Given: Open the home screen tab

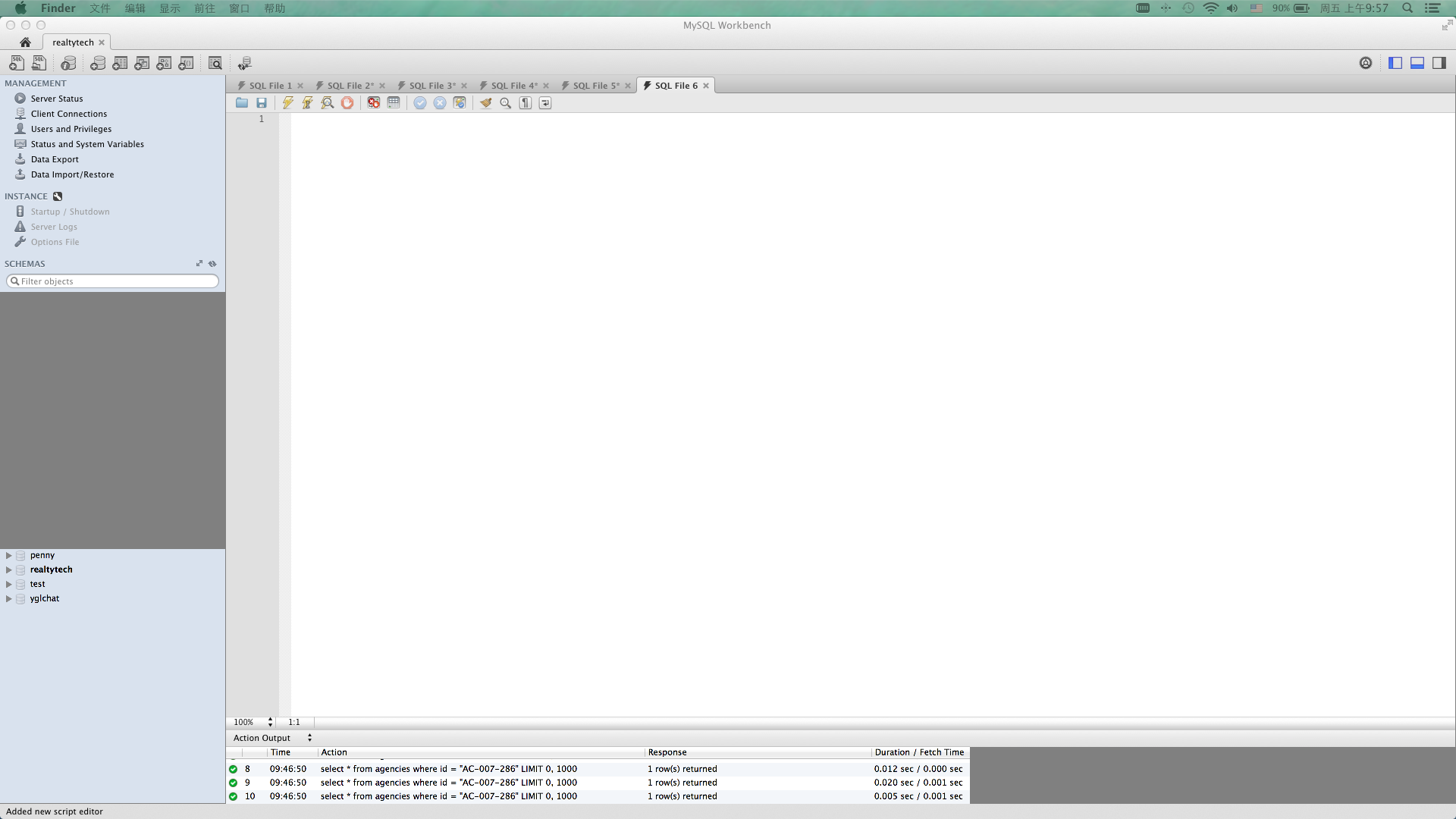Looking at the screenshot, I should point(25,42).
